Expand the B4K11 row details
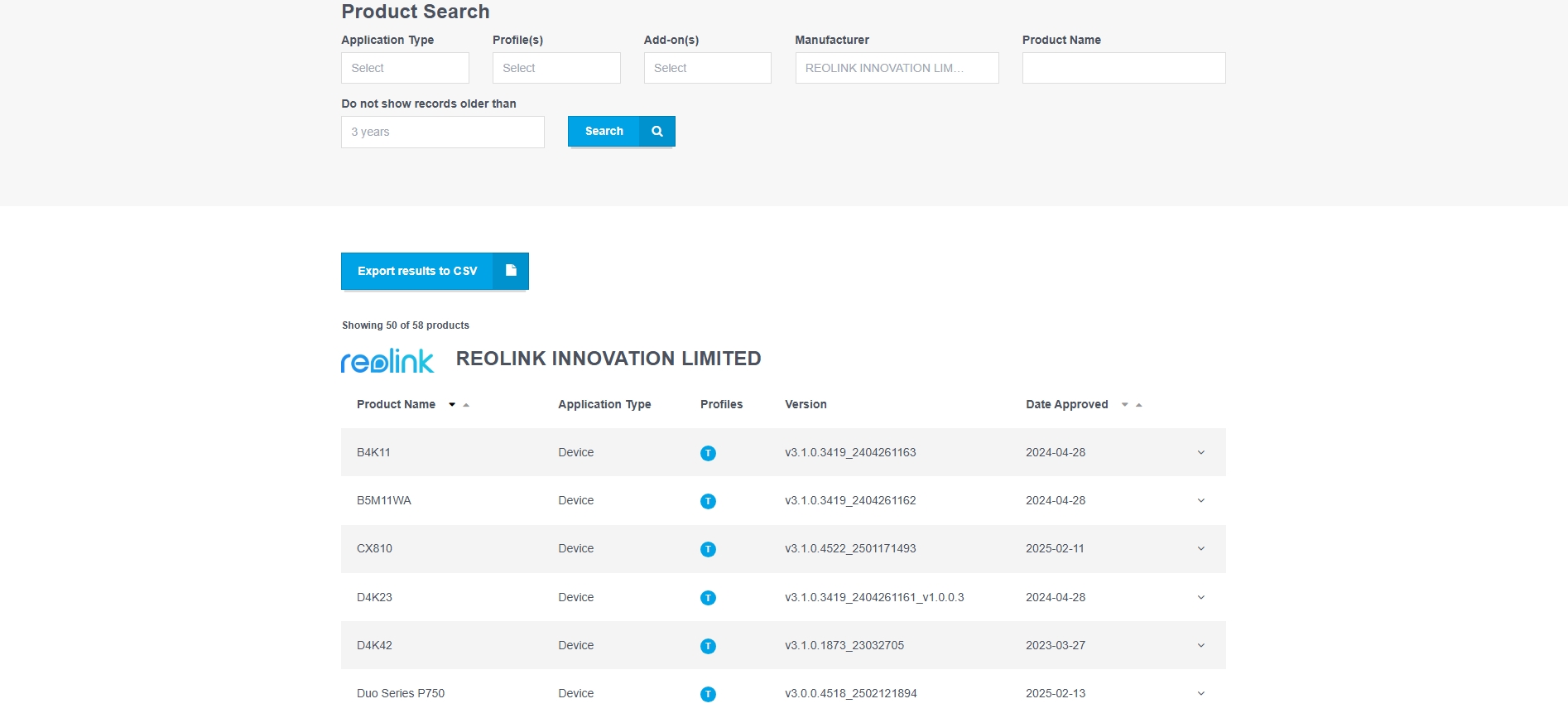1568x718 pixels. pyautogui.click(x=1200, y=453)
